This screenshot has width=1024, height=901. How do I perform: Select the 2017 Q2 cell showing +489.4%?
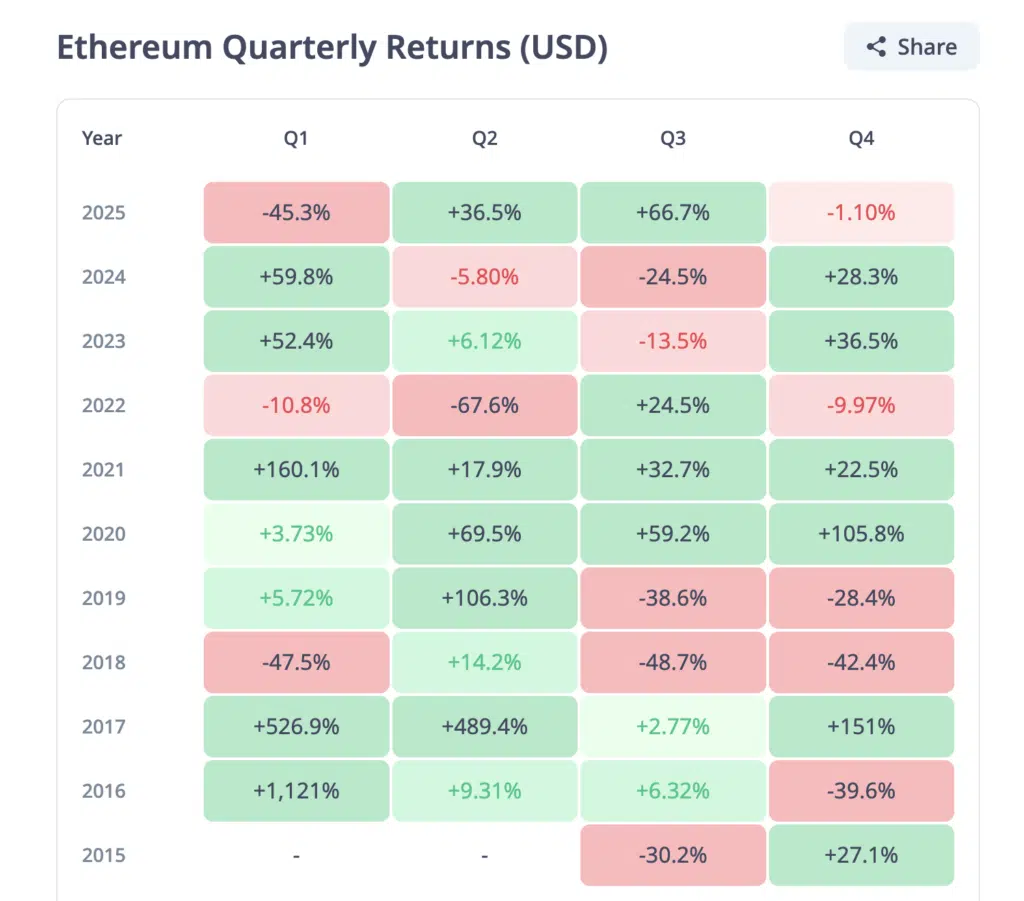tap(485, 726)
